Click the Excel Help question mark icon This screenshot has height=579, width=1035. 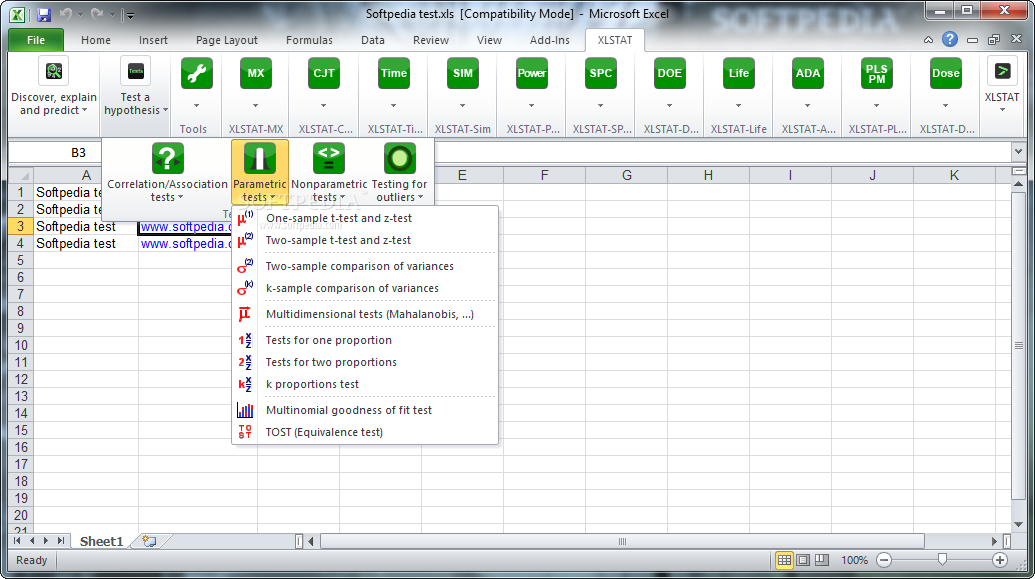click(950, 40)
